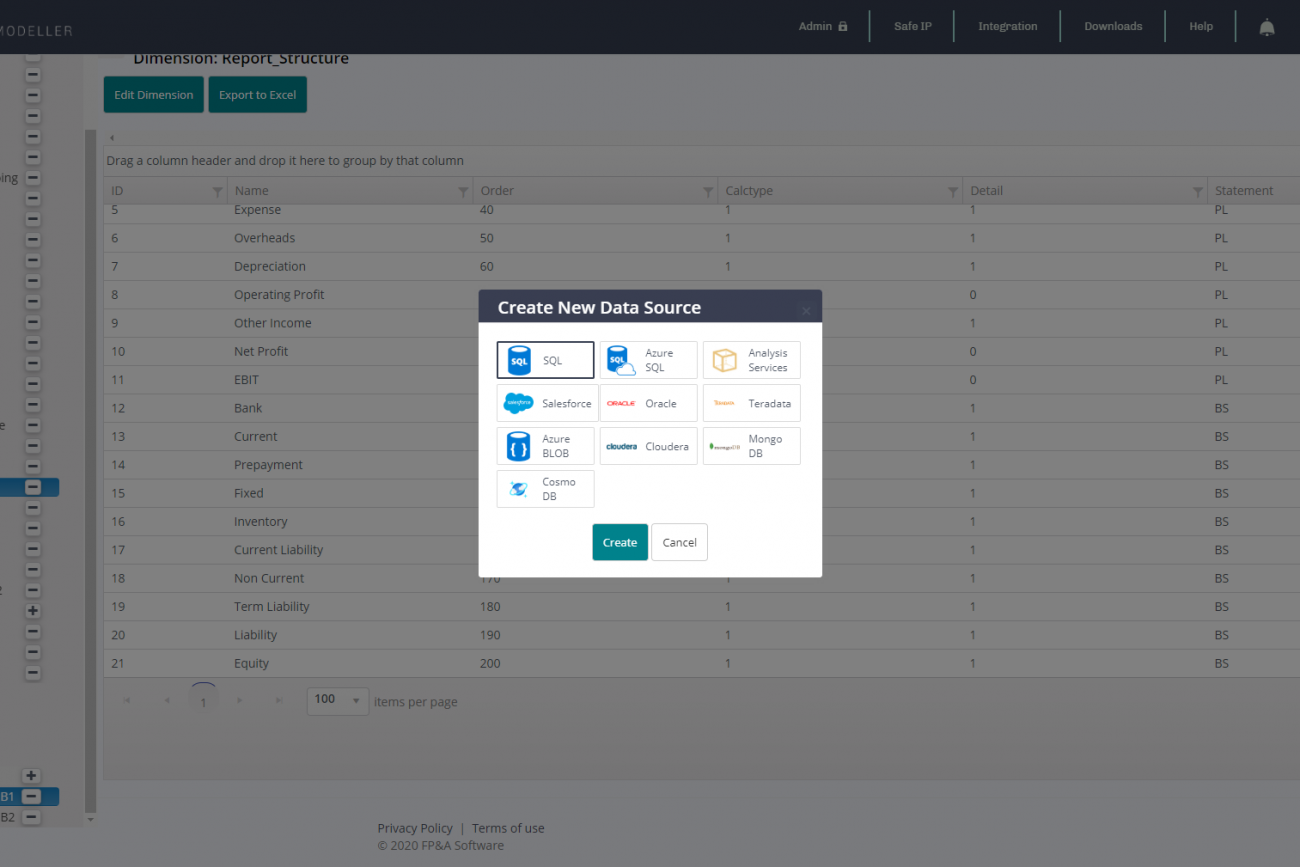
Task: Open the Integration menu
Action: click(x=1008, y=26)
